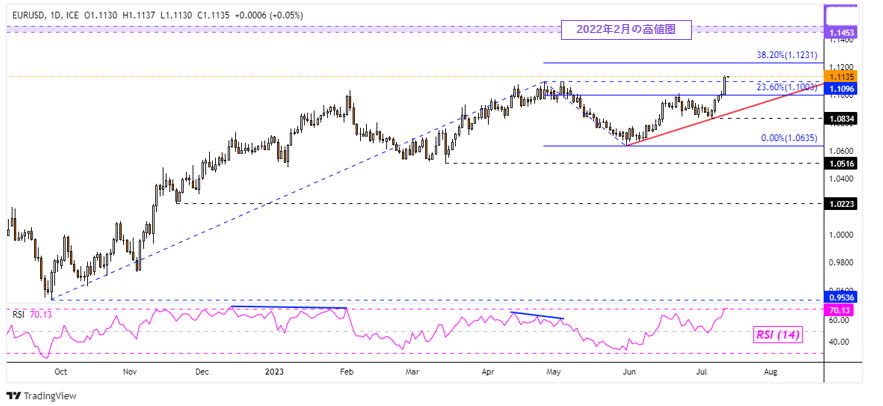Screen dimensions: 883x406
Task: Click the 1.0600 price axis tick
Action: [840, 151]
